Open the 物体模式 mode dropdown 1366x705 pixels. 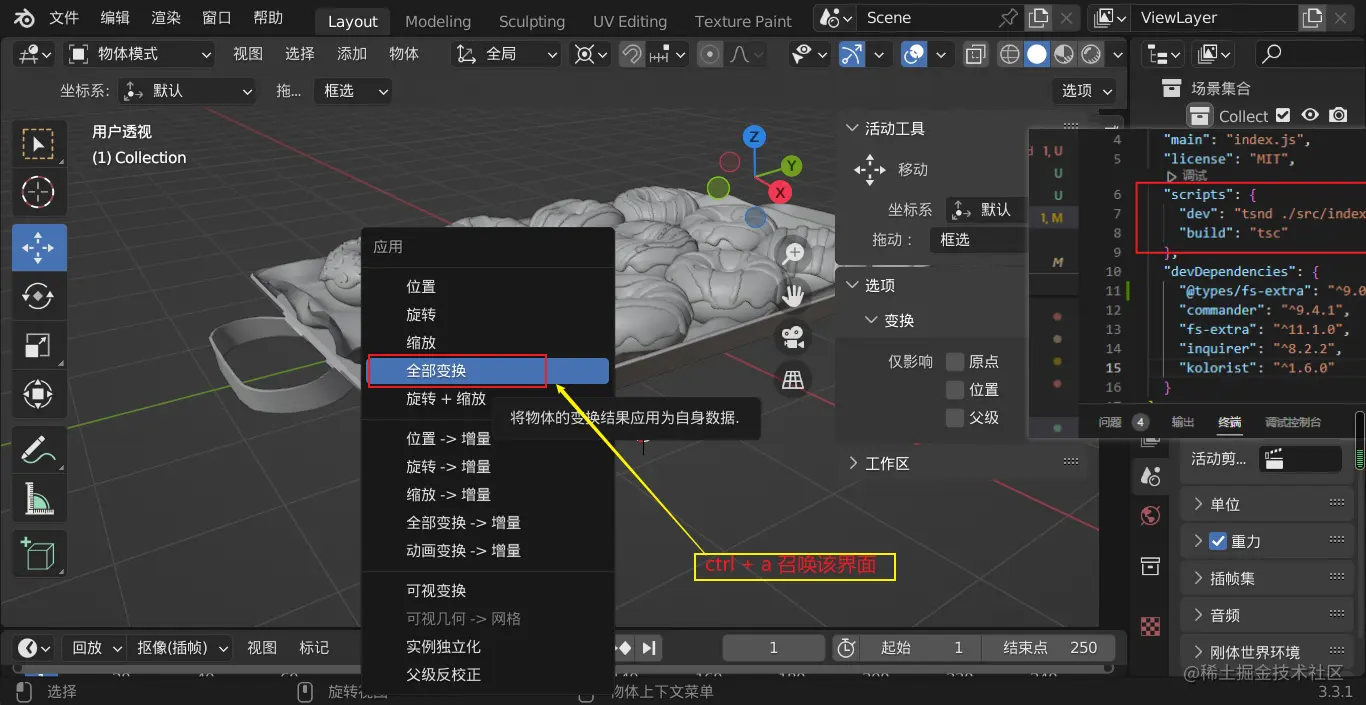tap(140, 54)
